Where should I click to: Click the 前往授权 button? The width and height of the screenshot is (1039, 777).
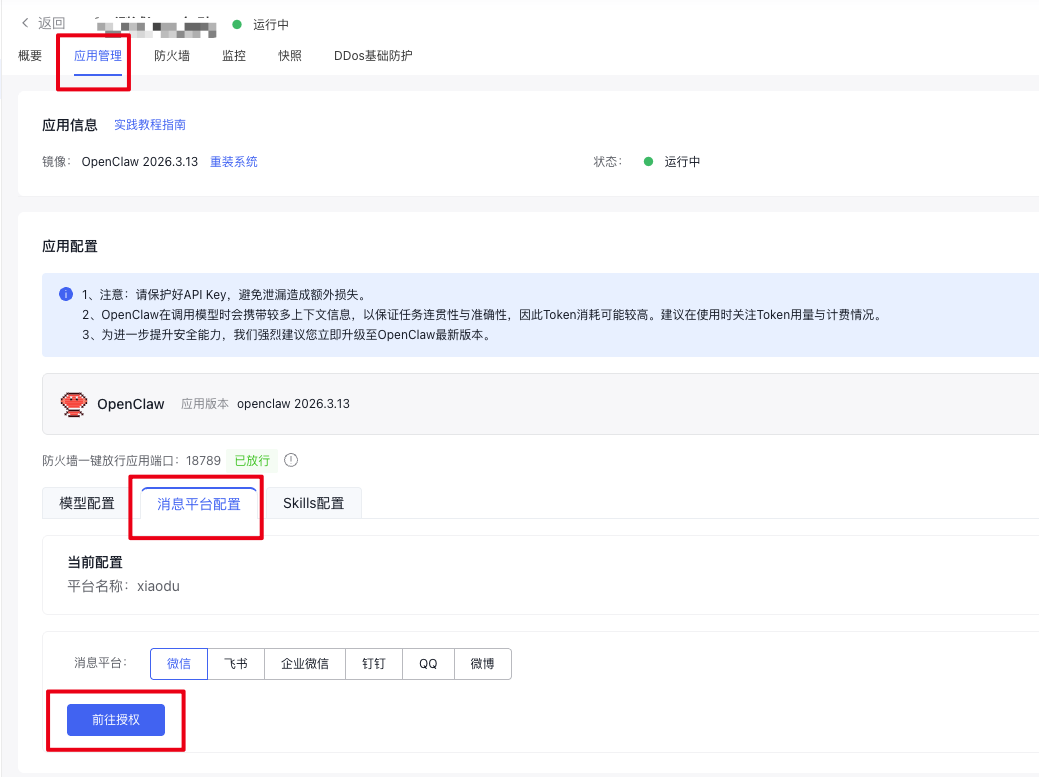coord(116,719)
